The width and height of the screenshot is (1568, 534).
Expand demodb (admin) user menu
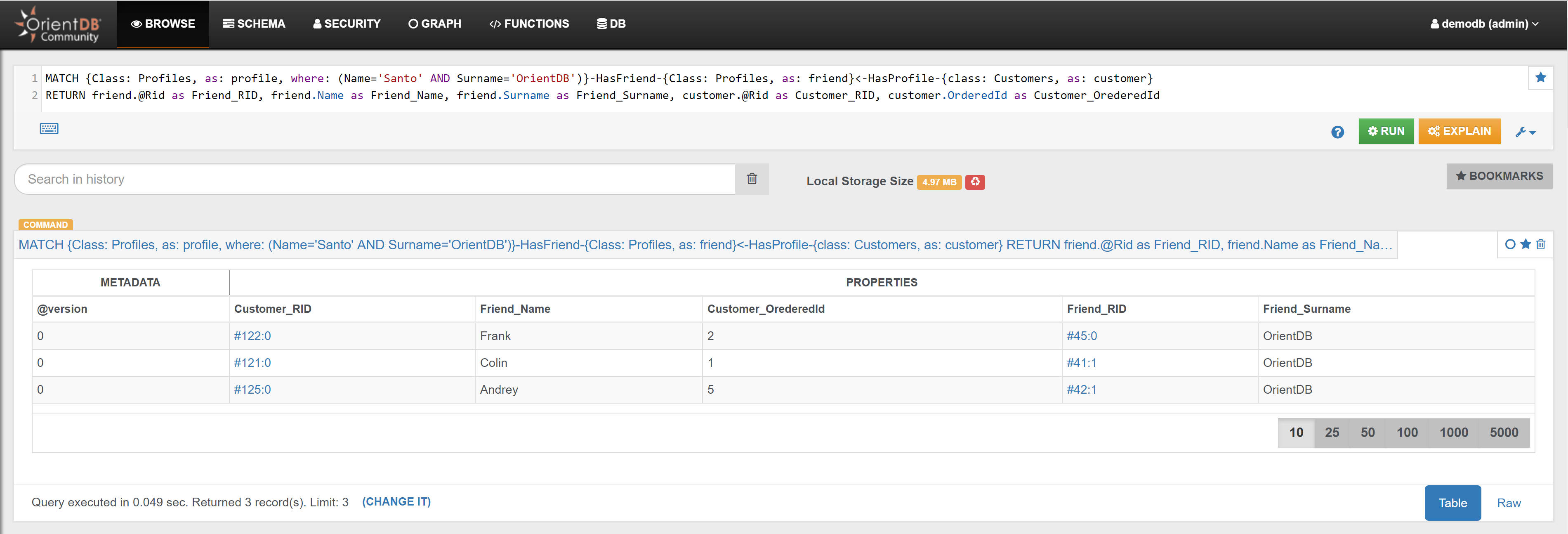(1485, 24)
